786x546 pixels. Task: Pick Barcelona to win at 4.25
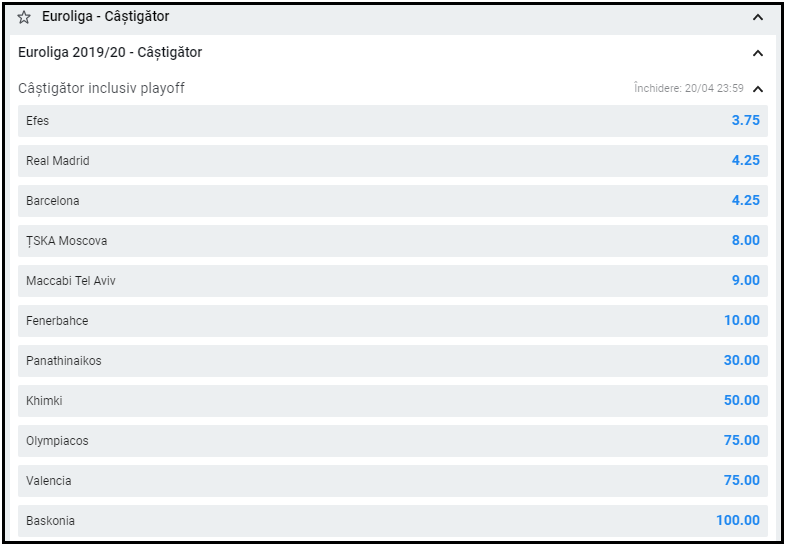[x=745, y=201]
